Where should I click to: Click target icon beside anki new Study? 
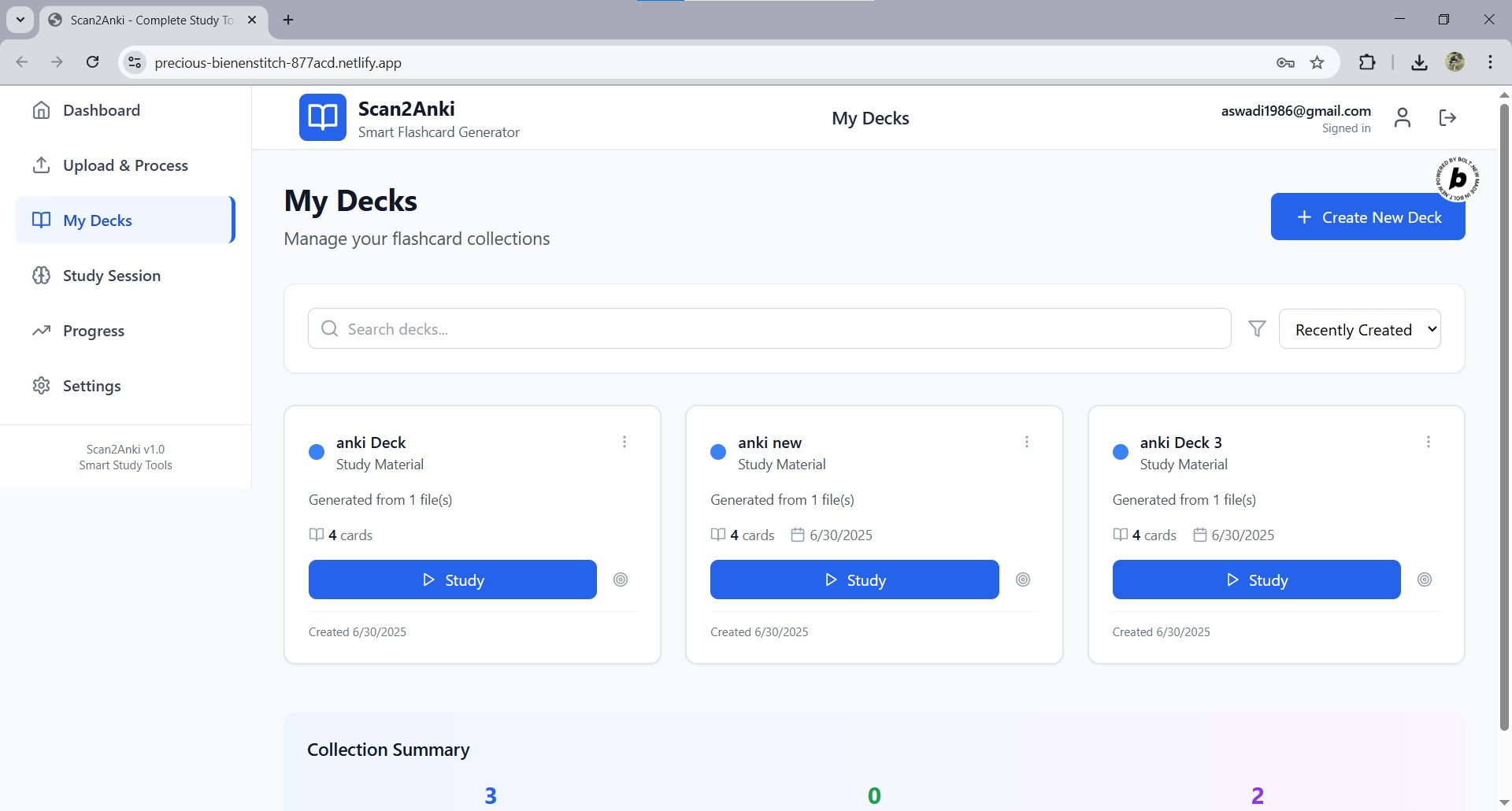coord(1023,580)
